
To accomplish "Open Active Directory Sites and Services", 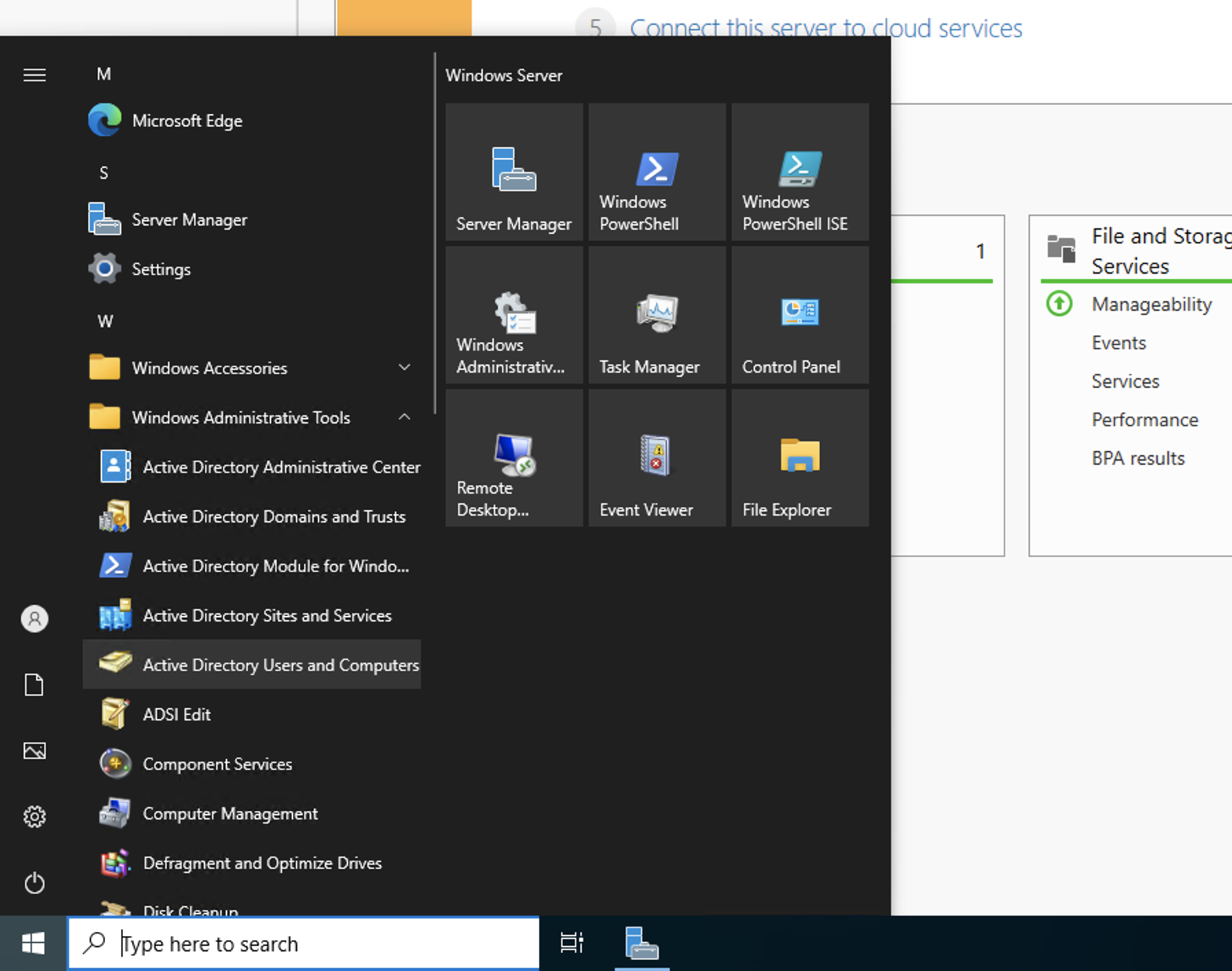I will point(252,616).
